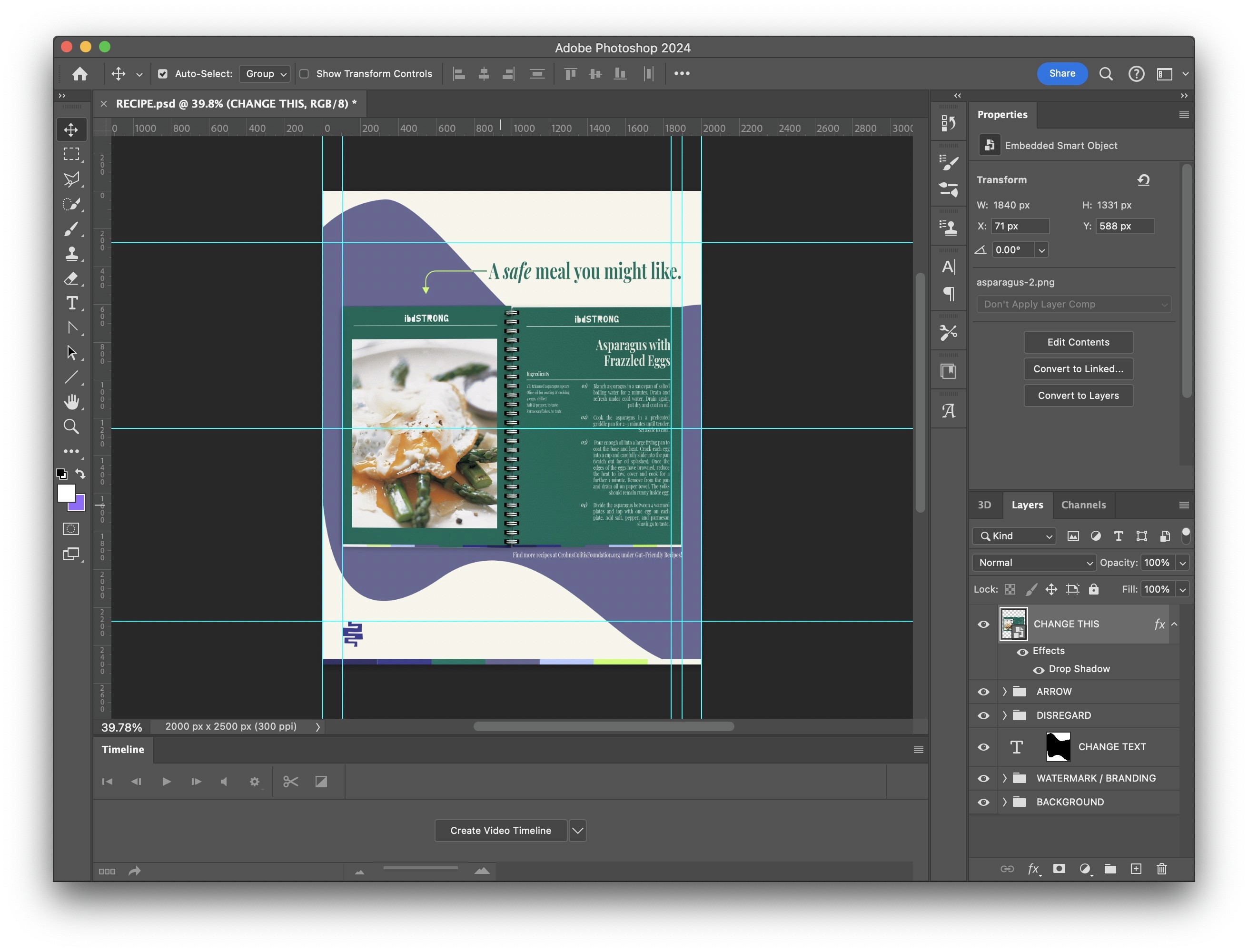
Task: Click the Edit Contents button
Action: [1078, 342]
